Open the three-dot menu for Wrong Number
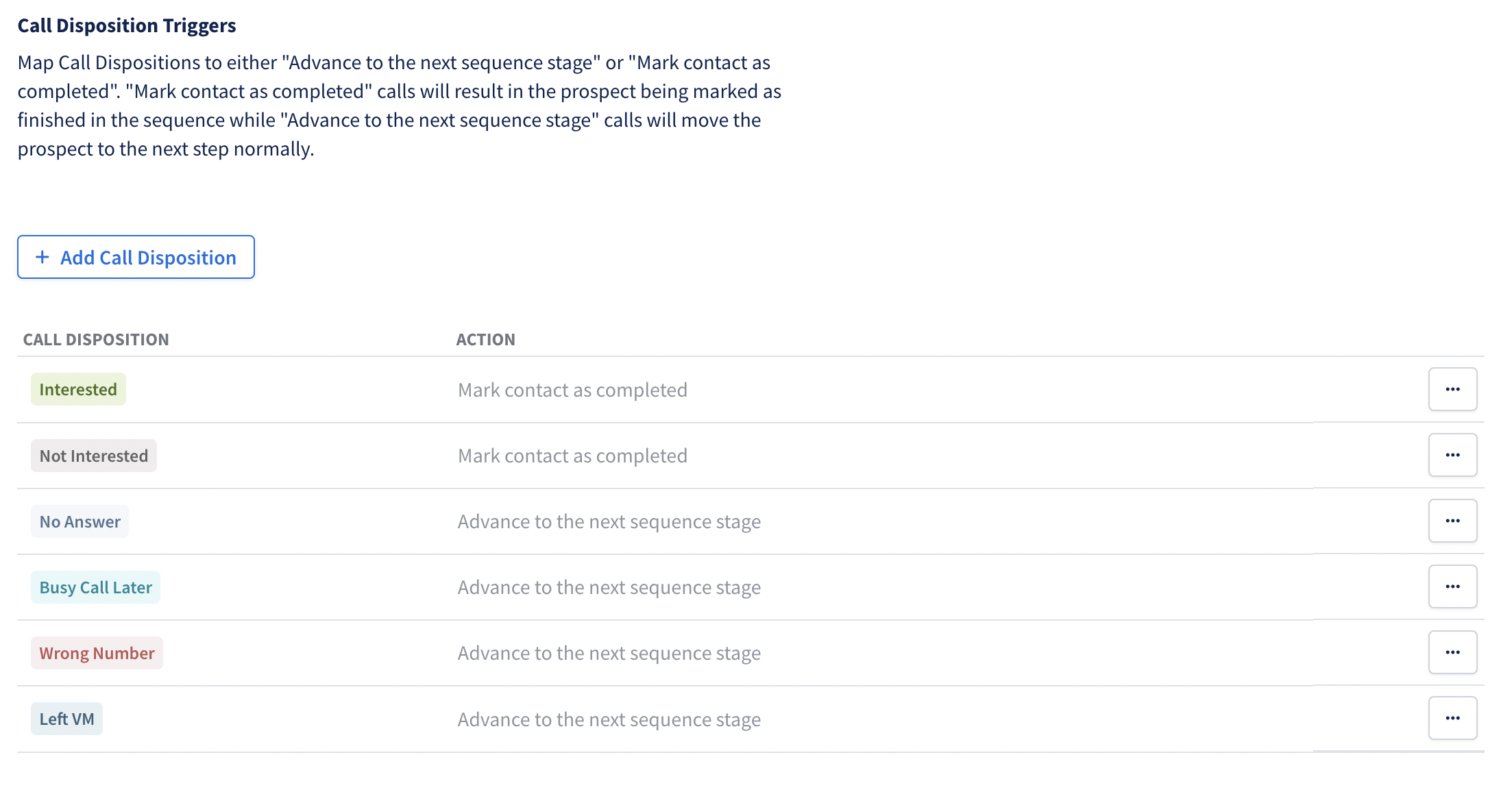 (1452, 652)
